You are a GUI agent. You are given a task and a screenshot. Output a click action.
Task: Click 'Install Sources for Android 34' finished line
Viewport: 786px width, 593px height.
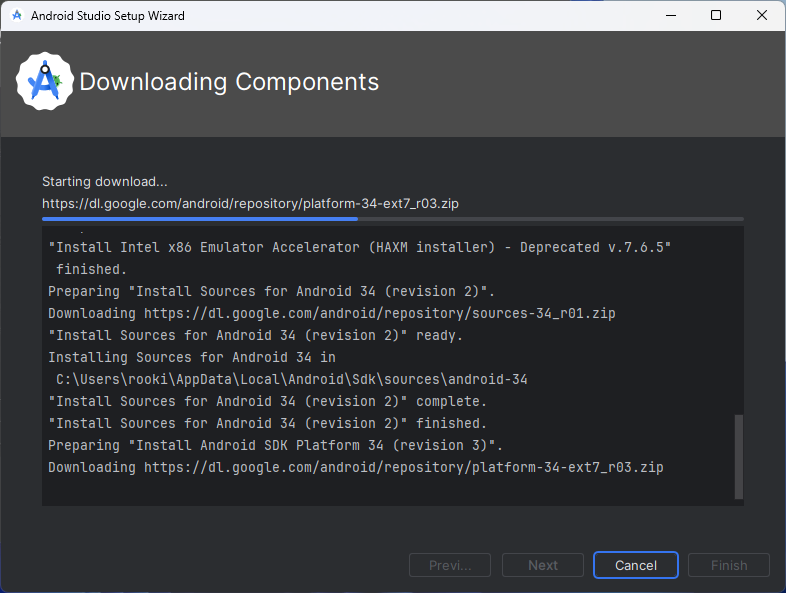(268, 424)
